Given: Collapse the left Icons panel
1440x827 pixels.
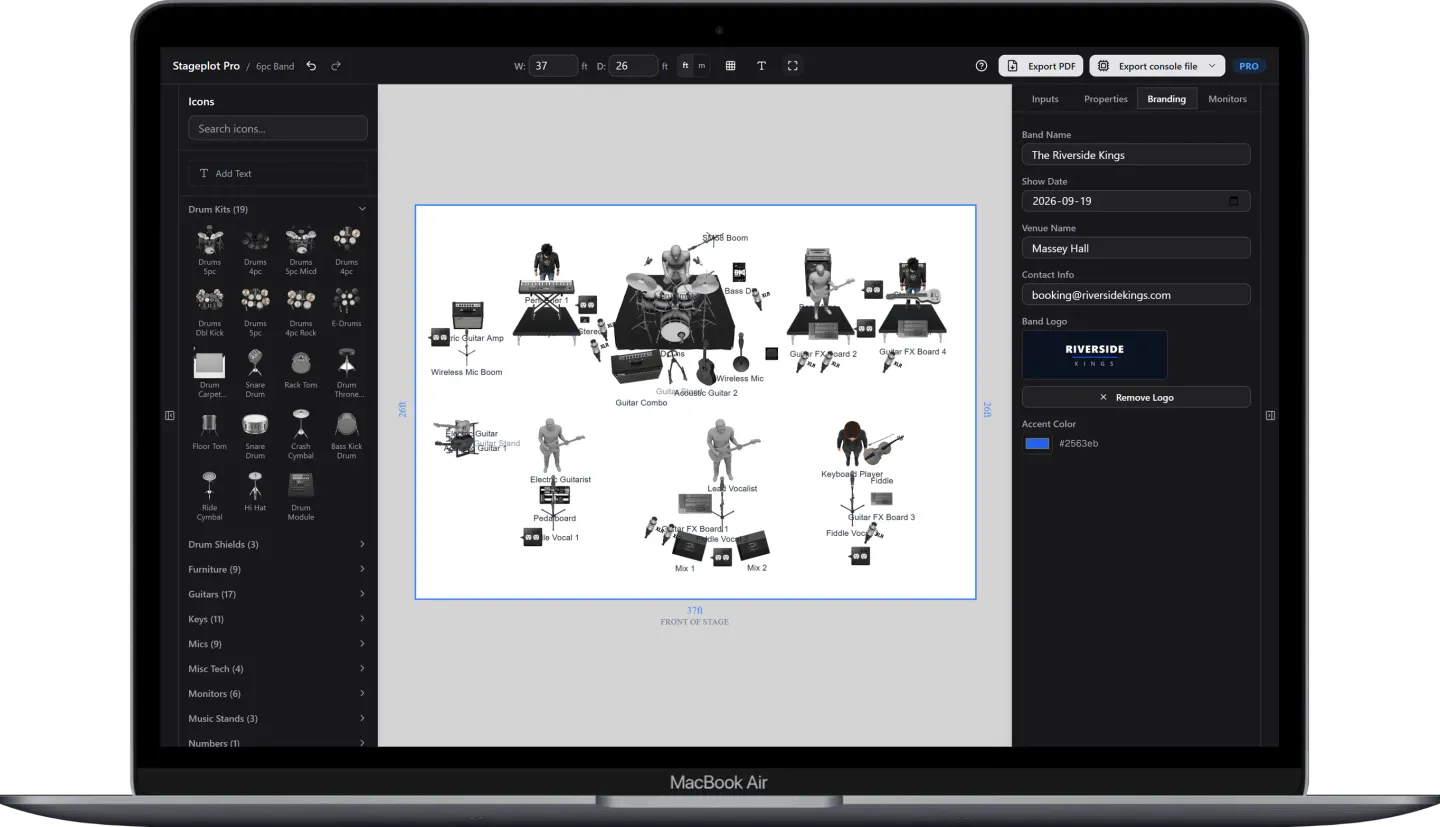Looking at the screenshot, I should tap(170, 416).
